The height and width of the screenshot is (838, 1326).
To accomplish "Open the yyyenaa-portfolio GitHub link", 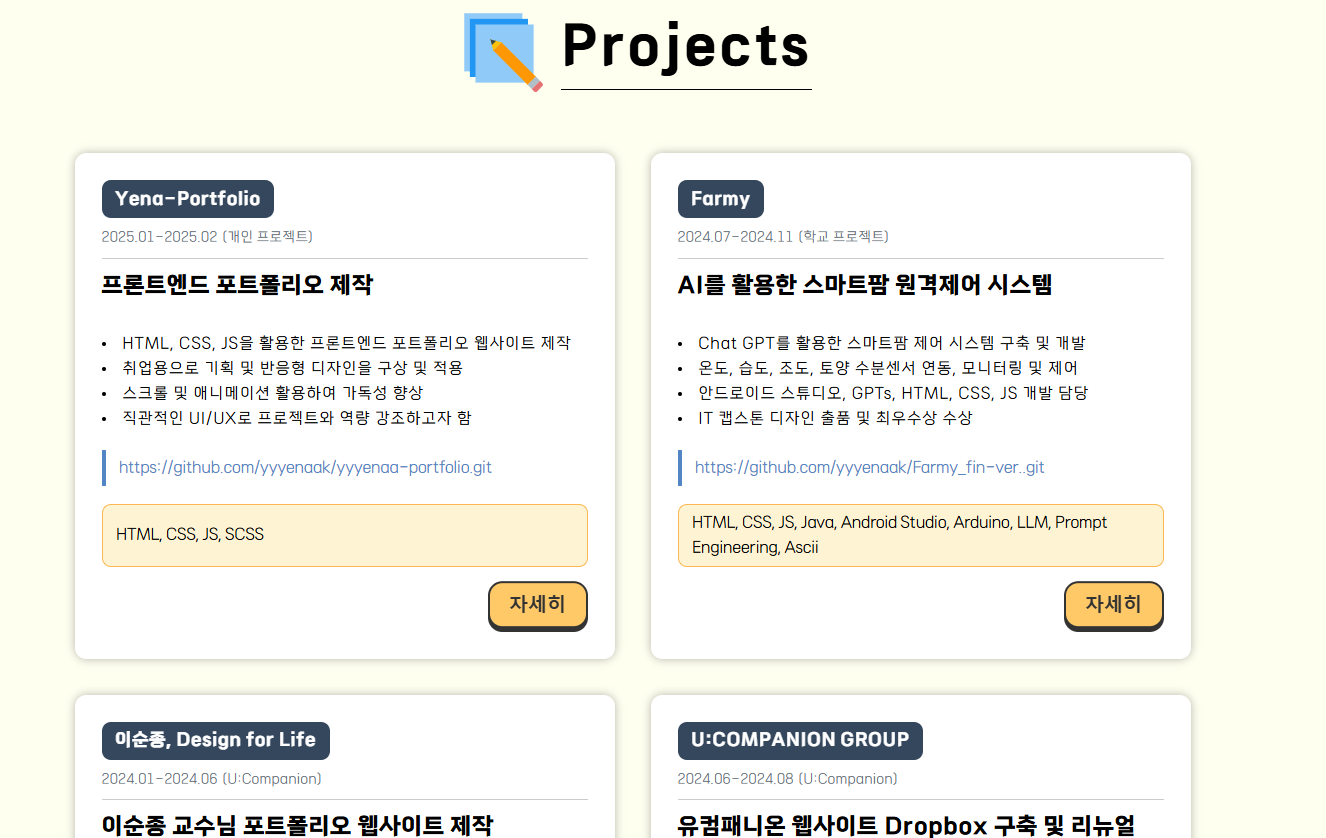I will (305, 468).
